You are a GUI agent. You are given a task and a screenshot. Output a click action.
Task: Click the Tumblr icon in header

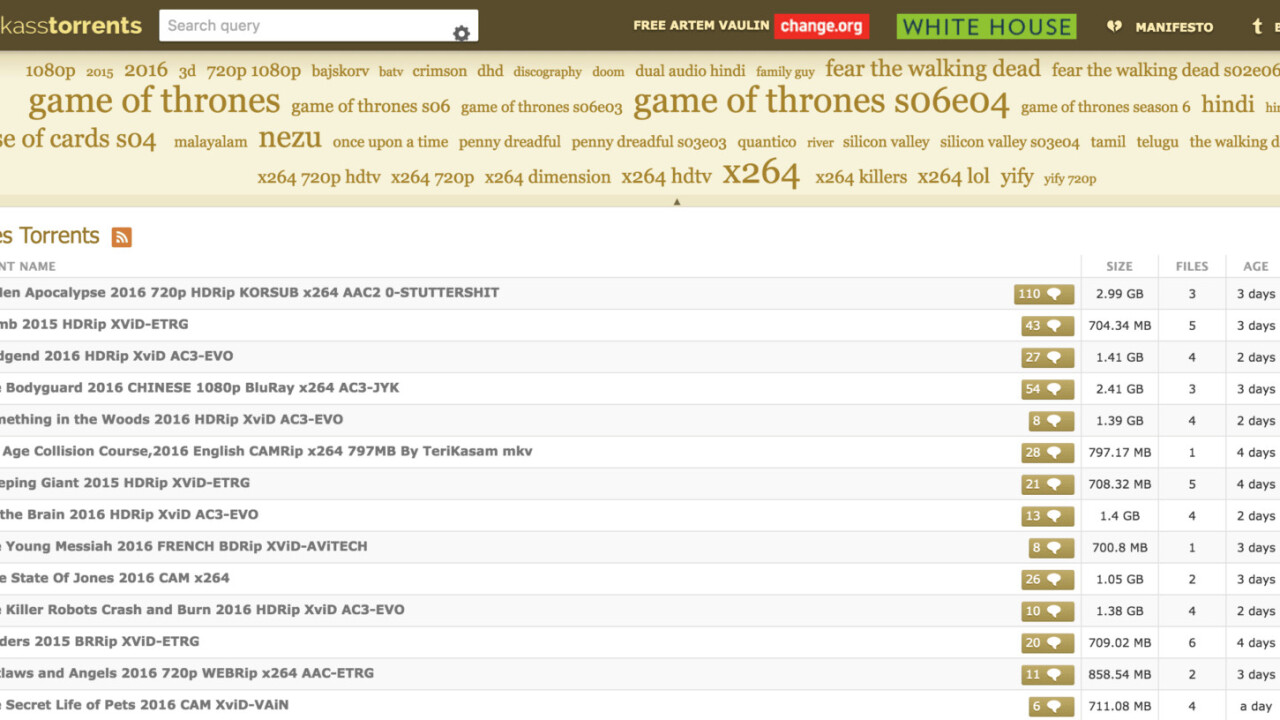tap(1257, 27)
